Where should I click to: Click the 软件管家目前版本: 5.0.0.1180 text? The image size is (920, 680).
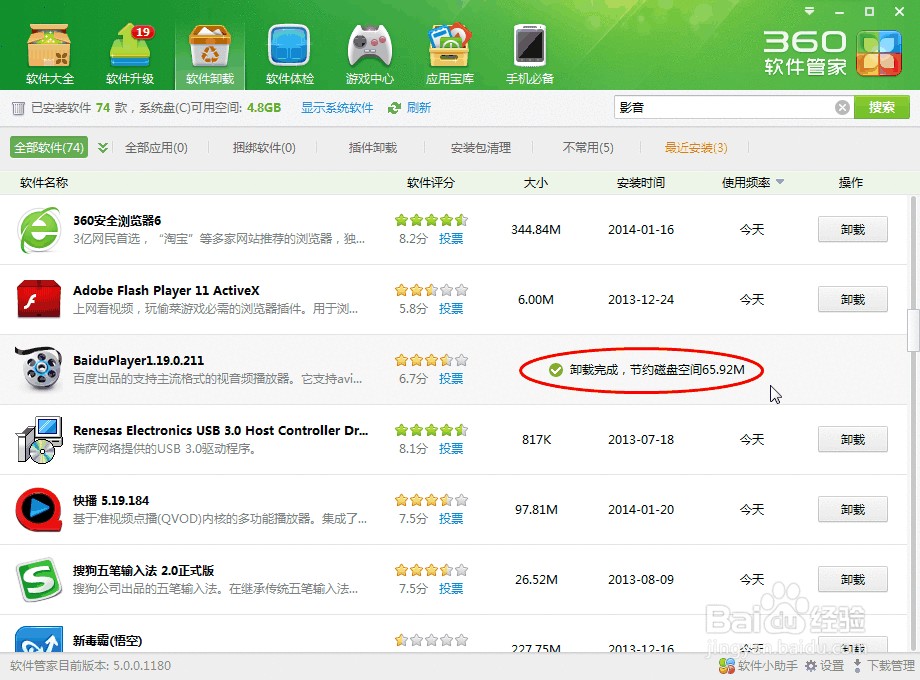(90, 665)
